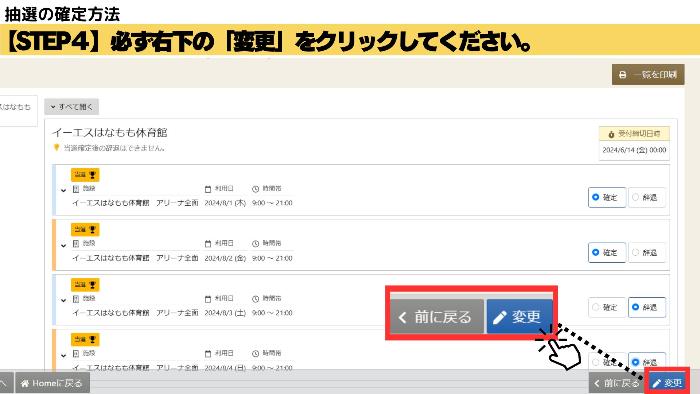Click the 一覧を印刷 print button
Image resolution: width=700 pixels, height=394 pixels.
(x=648, y=75)
